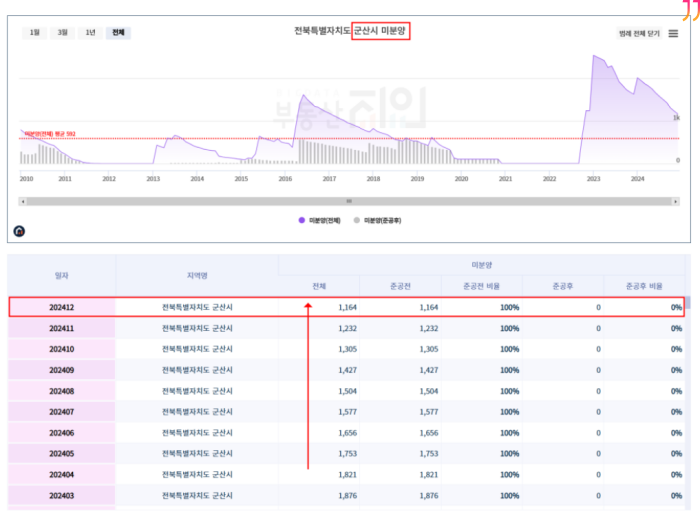Click the 2023 x-axis year label

(x=593, y=179)
